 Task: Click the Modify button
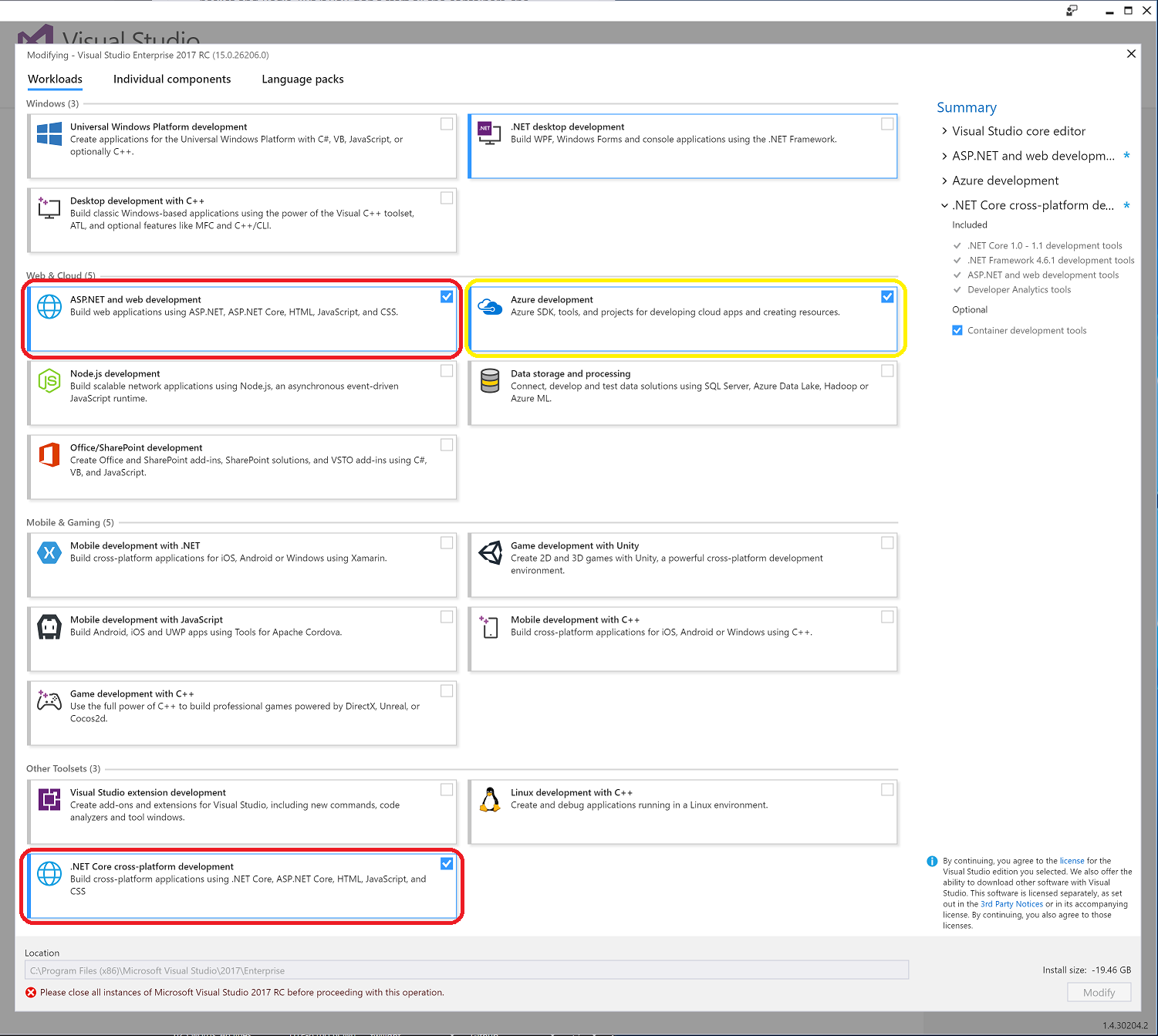[x=1099, y=992]
